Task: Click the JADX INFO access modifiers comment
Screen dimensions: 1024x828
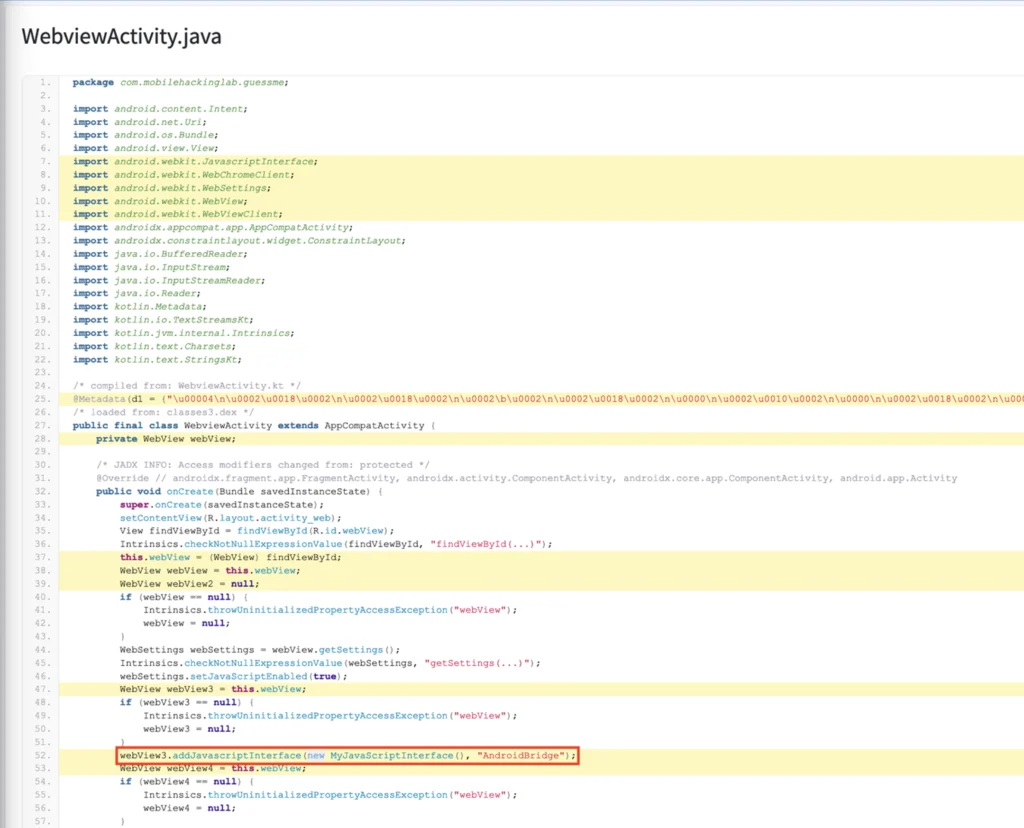Action: click(262, 465)
